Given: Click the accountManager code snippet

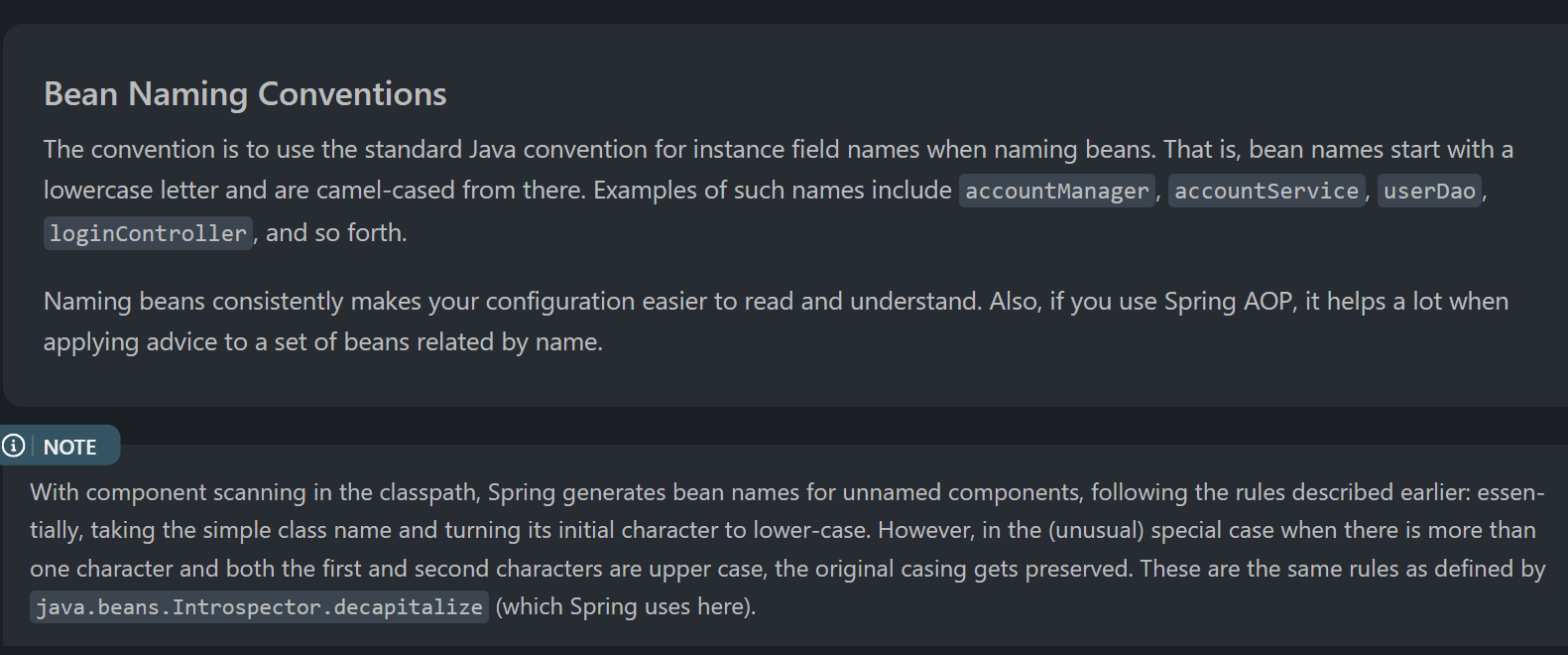Looking at the screenshot, I should (x=1057, y=191).
